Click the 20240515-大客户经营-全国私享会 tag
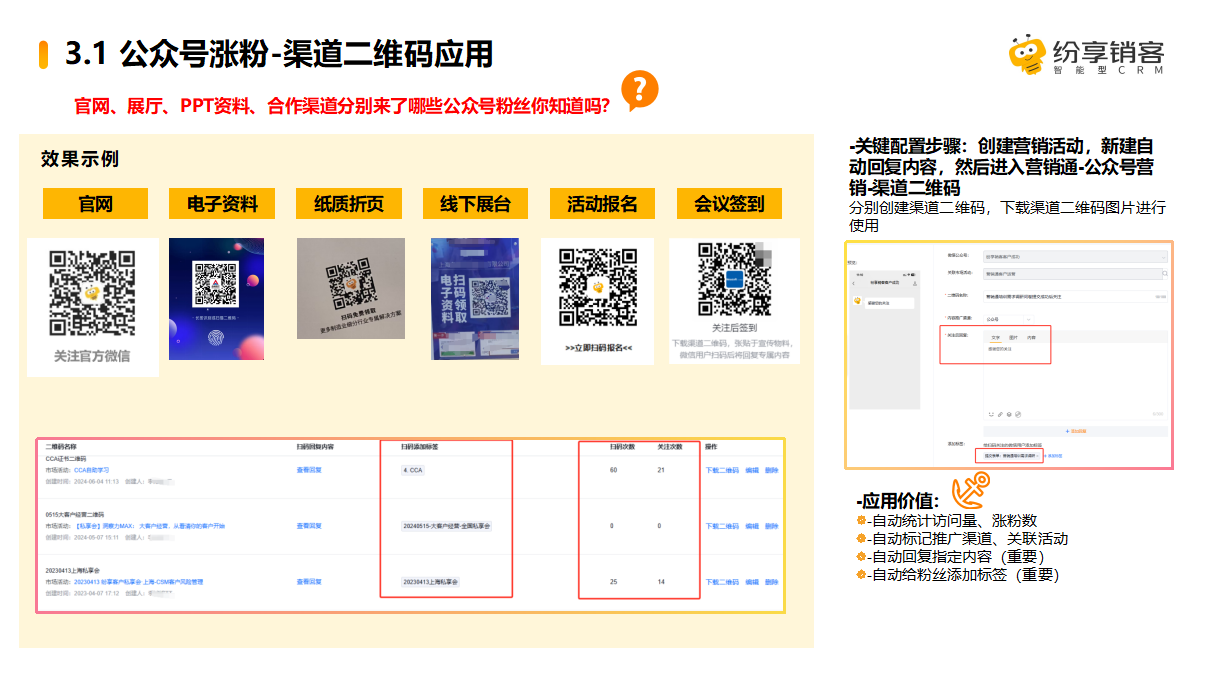This screenshot has width=1206, height=678. [x=447, y=525]
